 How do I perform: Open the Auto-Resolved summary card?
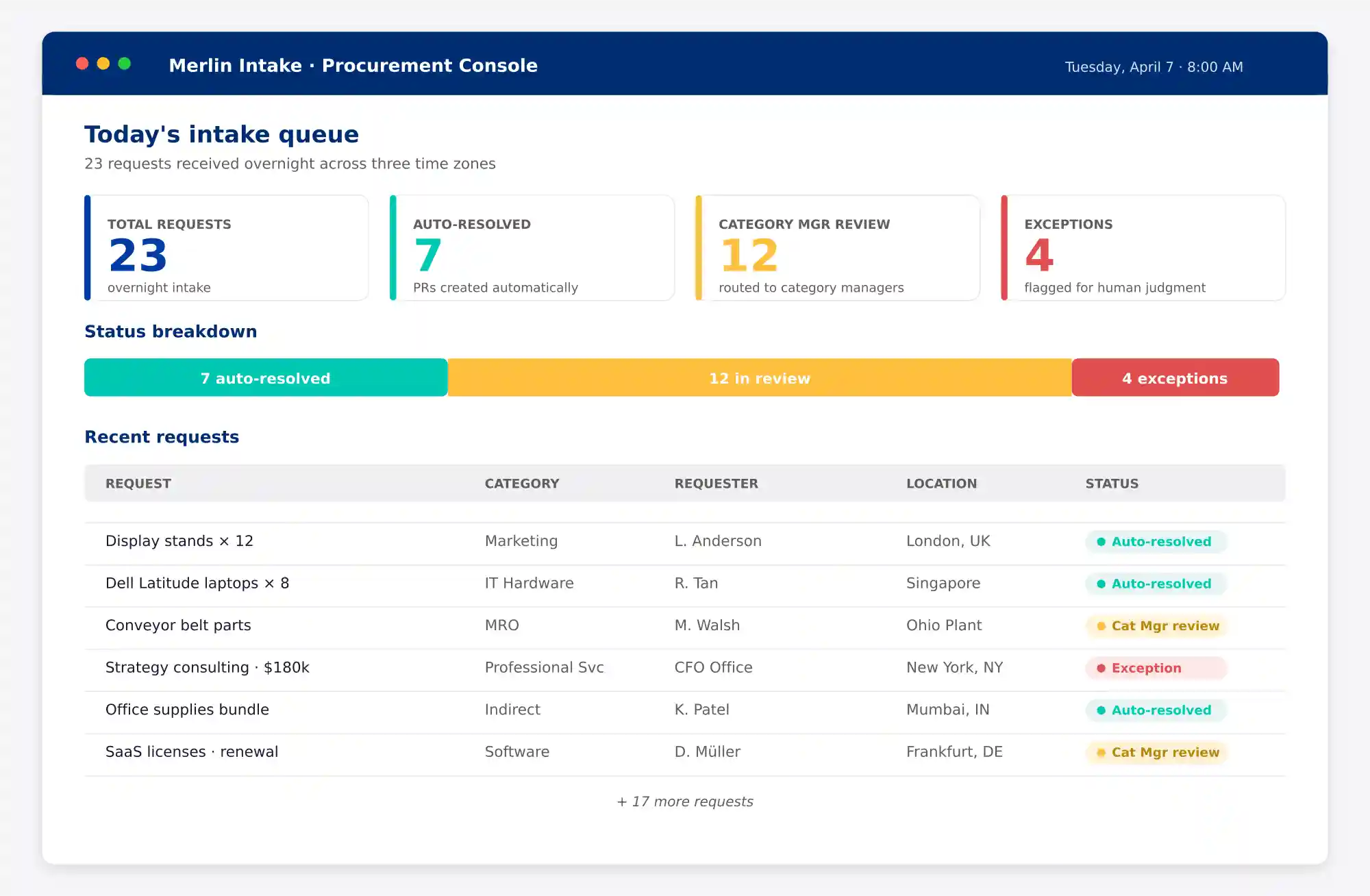(532, 249)
